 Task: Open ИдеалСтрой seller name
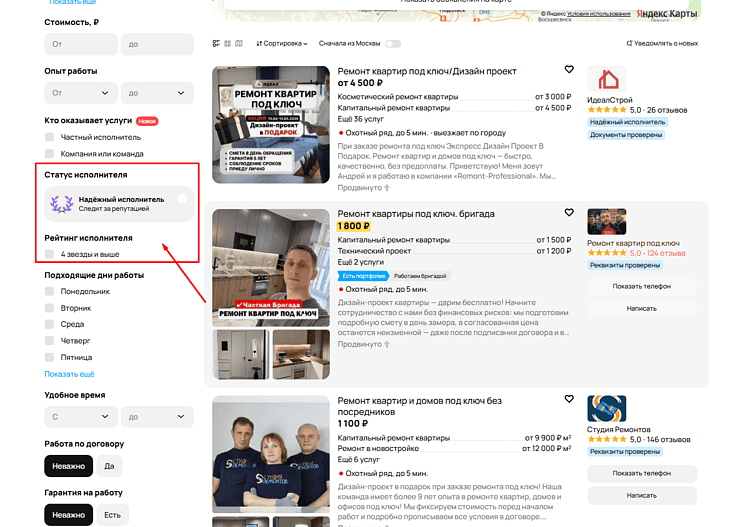[610, 100]
